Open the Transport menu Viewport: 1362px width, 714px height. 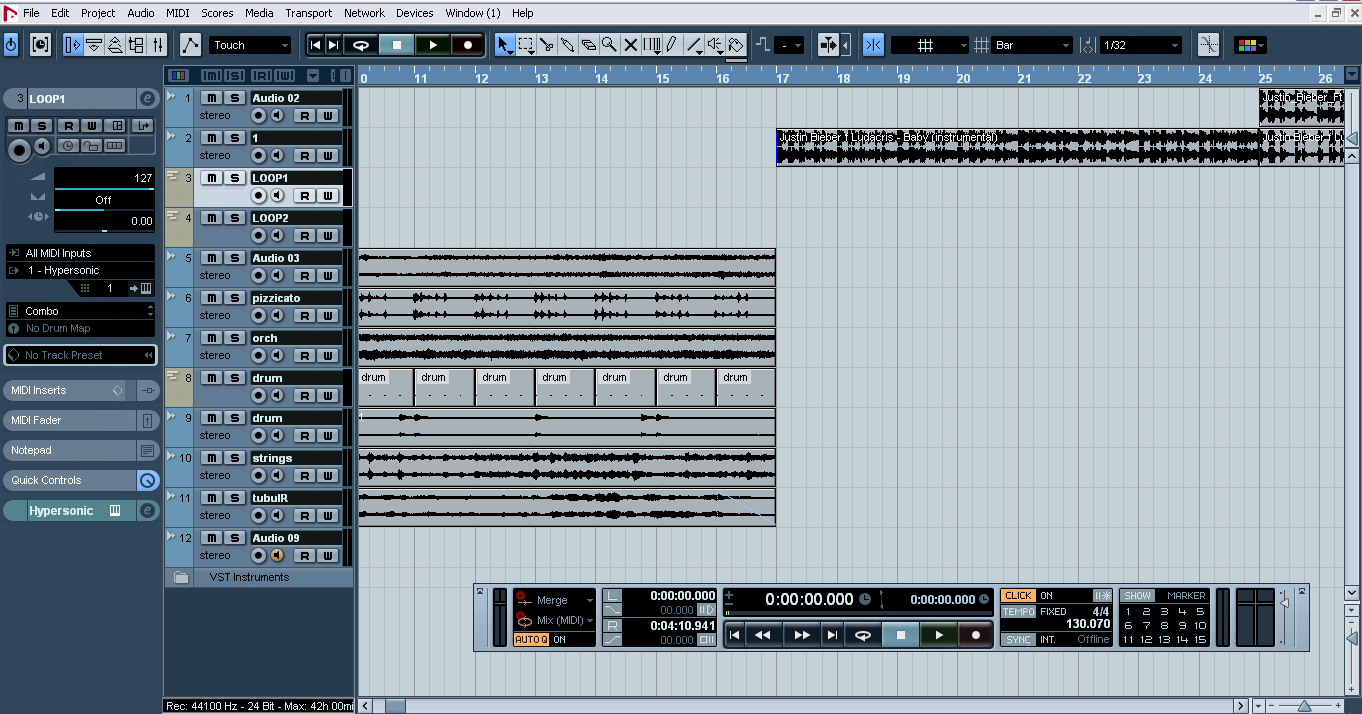[x=308, y=12]
